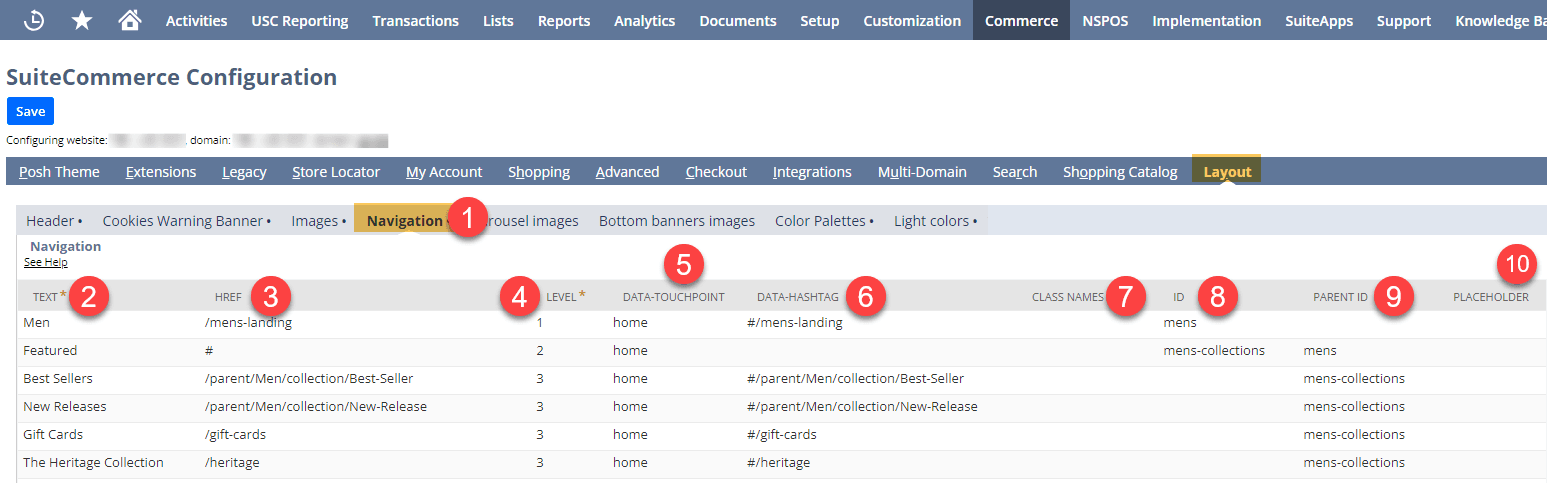Click the mens ID cell in Men row

click(1180, 323)
